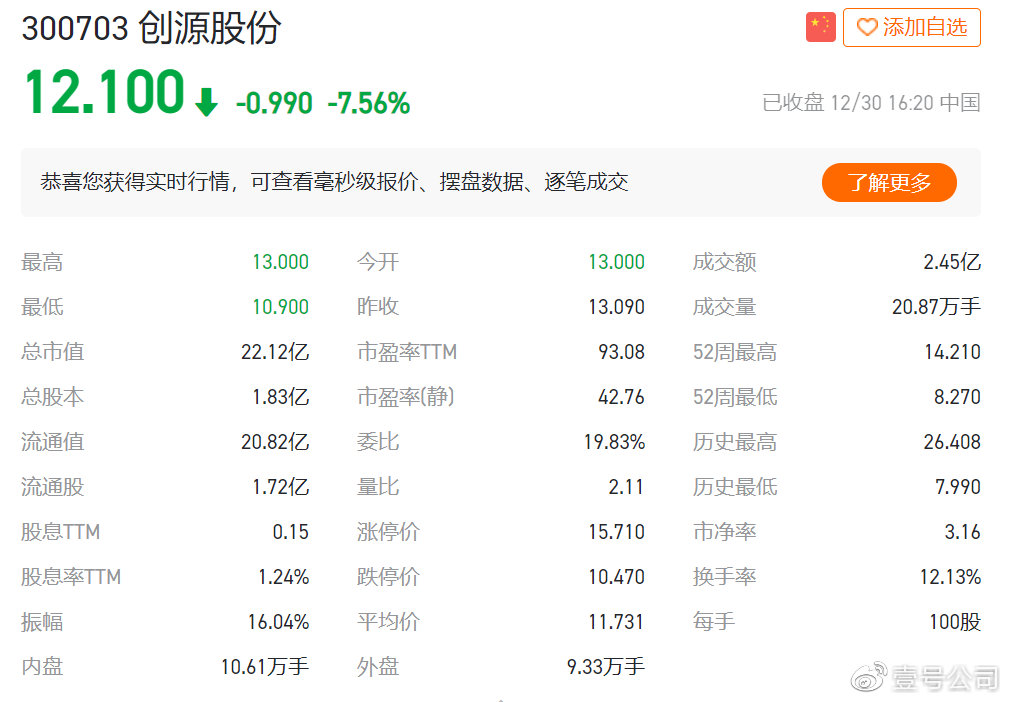Click the 振幅 value 16.04%
Screen dimensions: 1009x702
point(279,622)
